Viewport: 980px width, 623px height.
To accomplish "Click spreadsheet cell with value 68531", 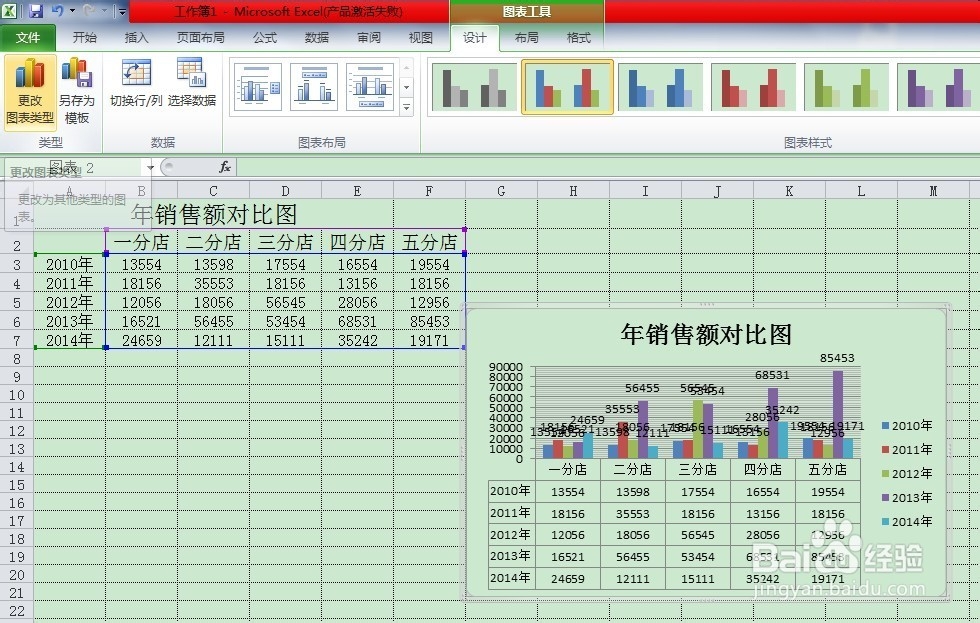I will (358, 321).
